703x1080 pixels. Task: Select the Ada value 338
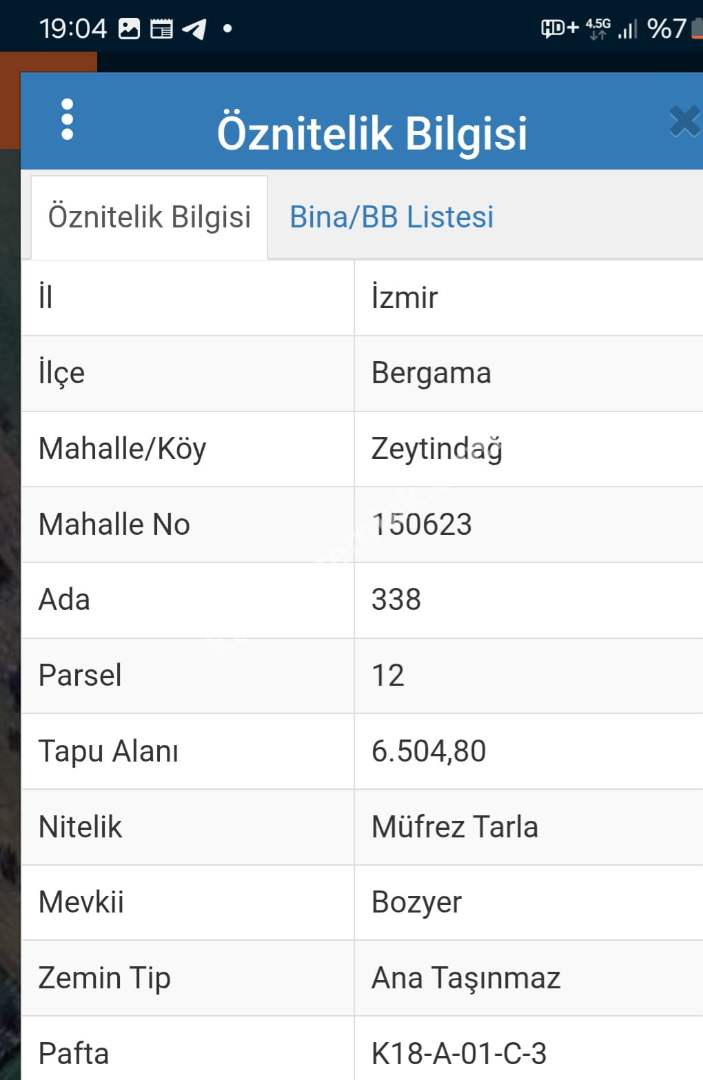pyautogui.click(x=396, y=600)
